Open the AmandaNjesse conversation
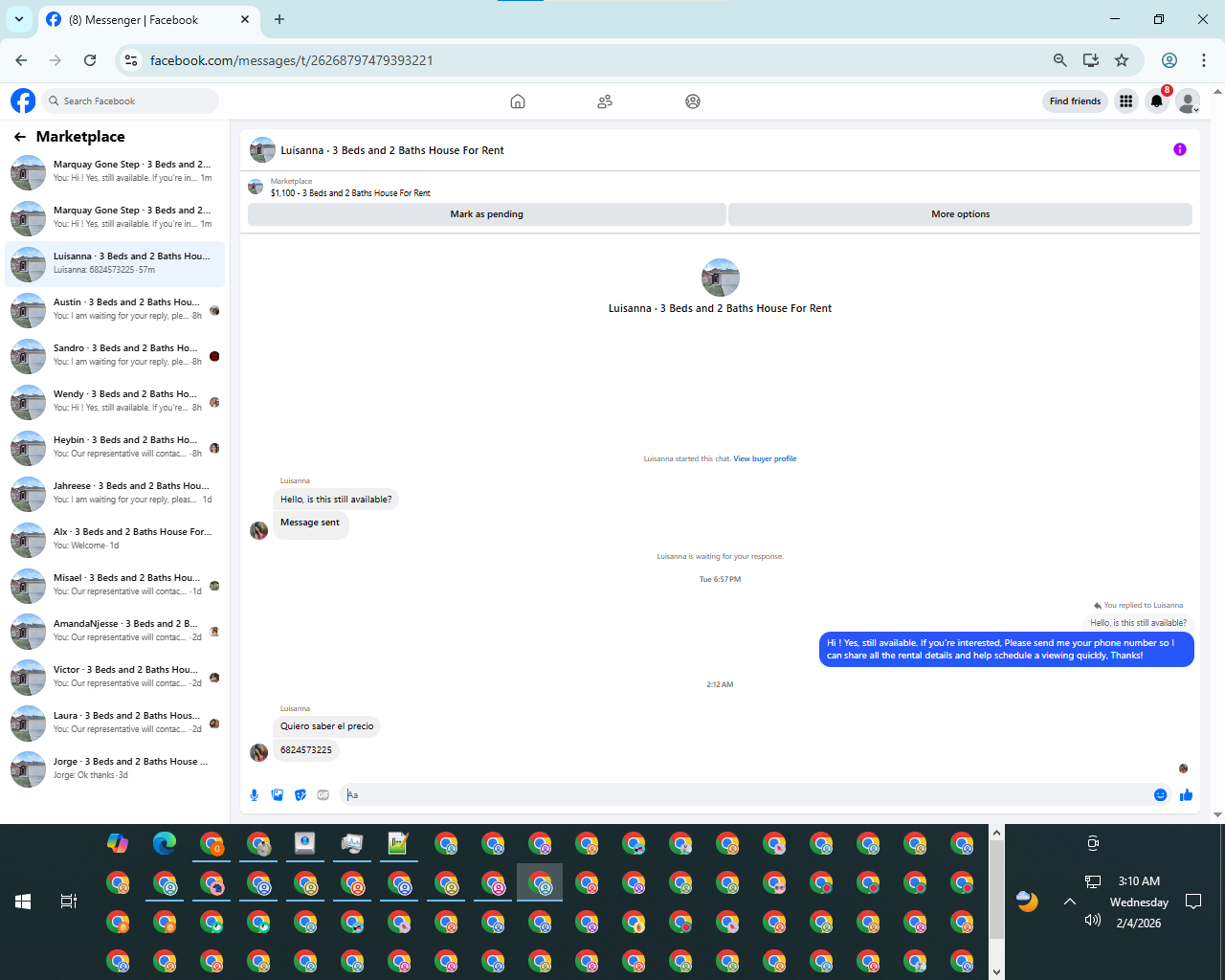 [x=115, y=632]
